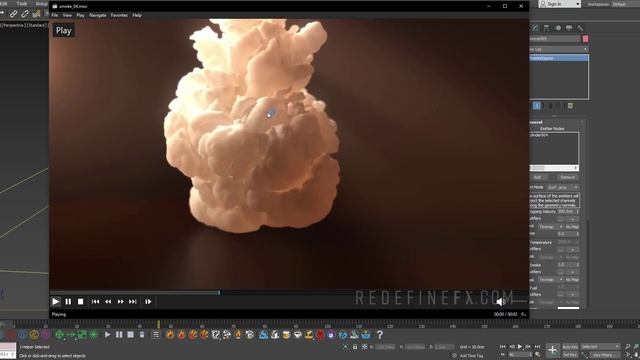640x360 pixels.
Task: Click the No Map button below outgoing velocity
Action: 572,227
